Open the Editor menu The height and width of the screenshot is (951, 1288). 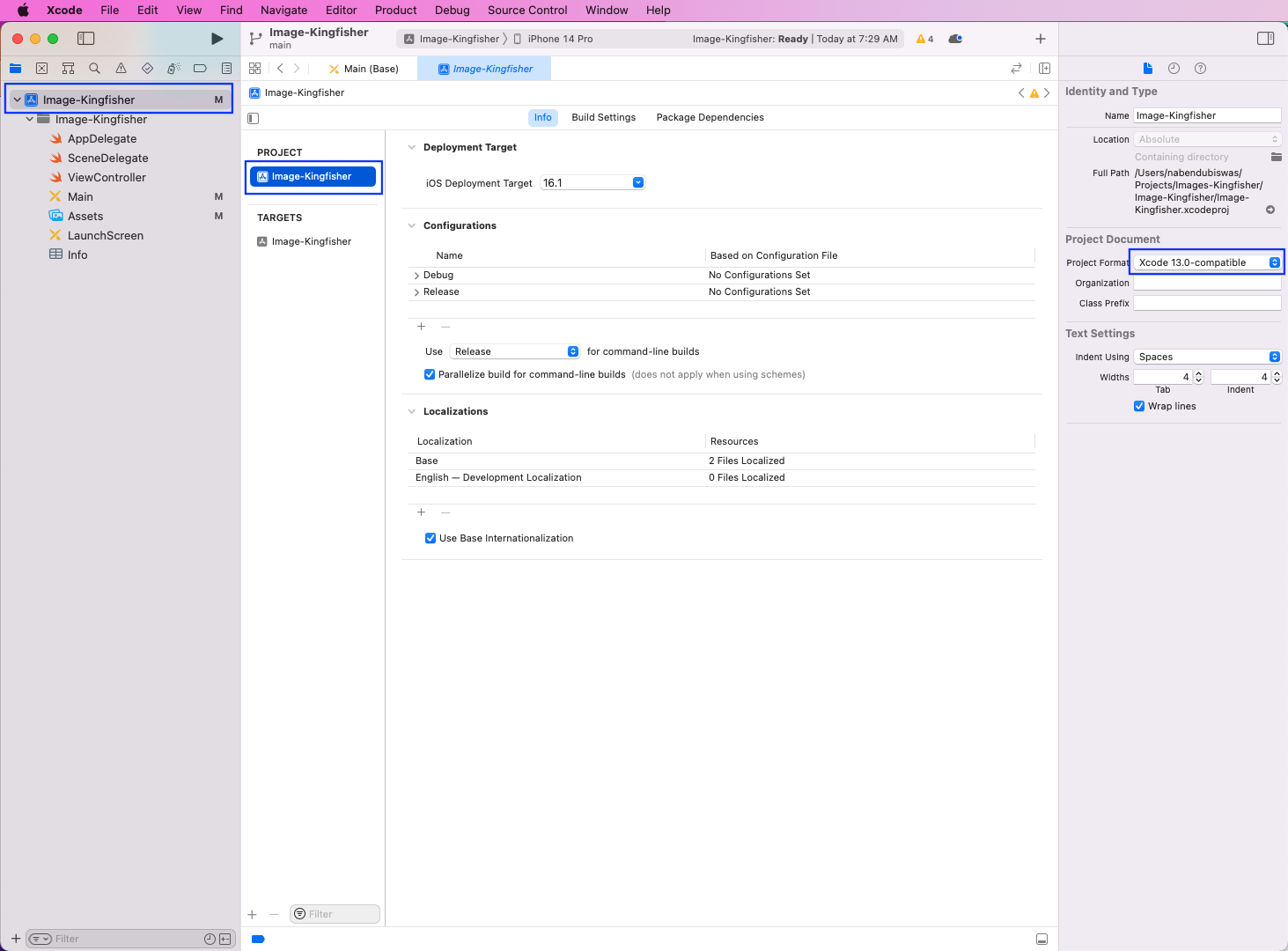[x=341, y=10]
